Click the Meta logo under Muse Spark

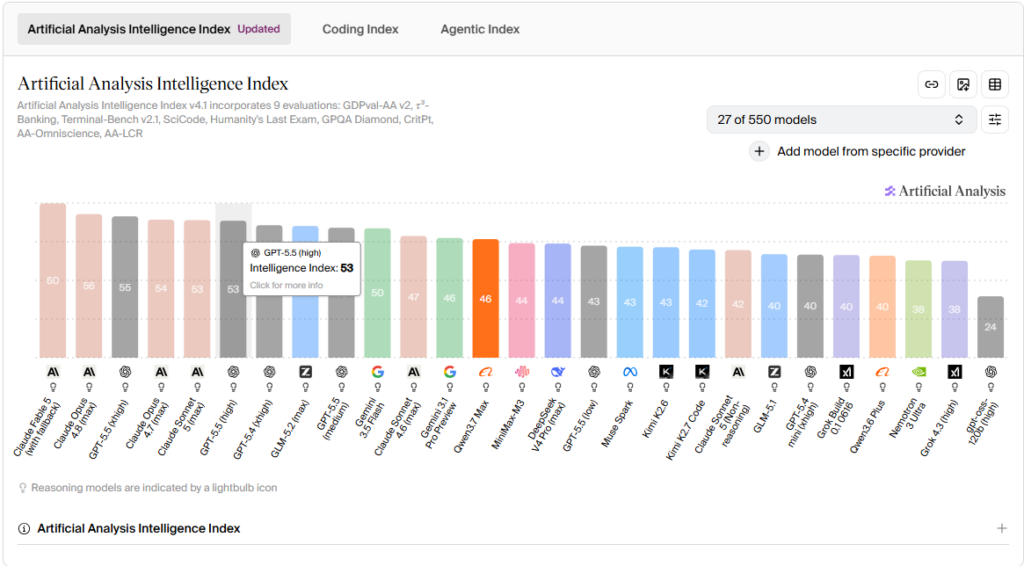click(630, 371)
